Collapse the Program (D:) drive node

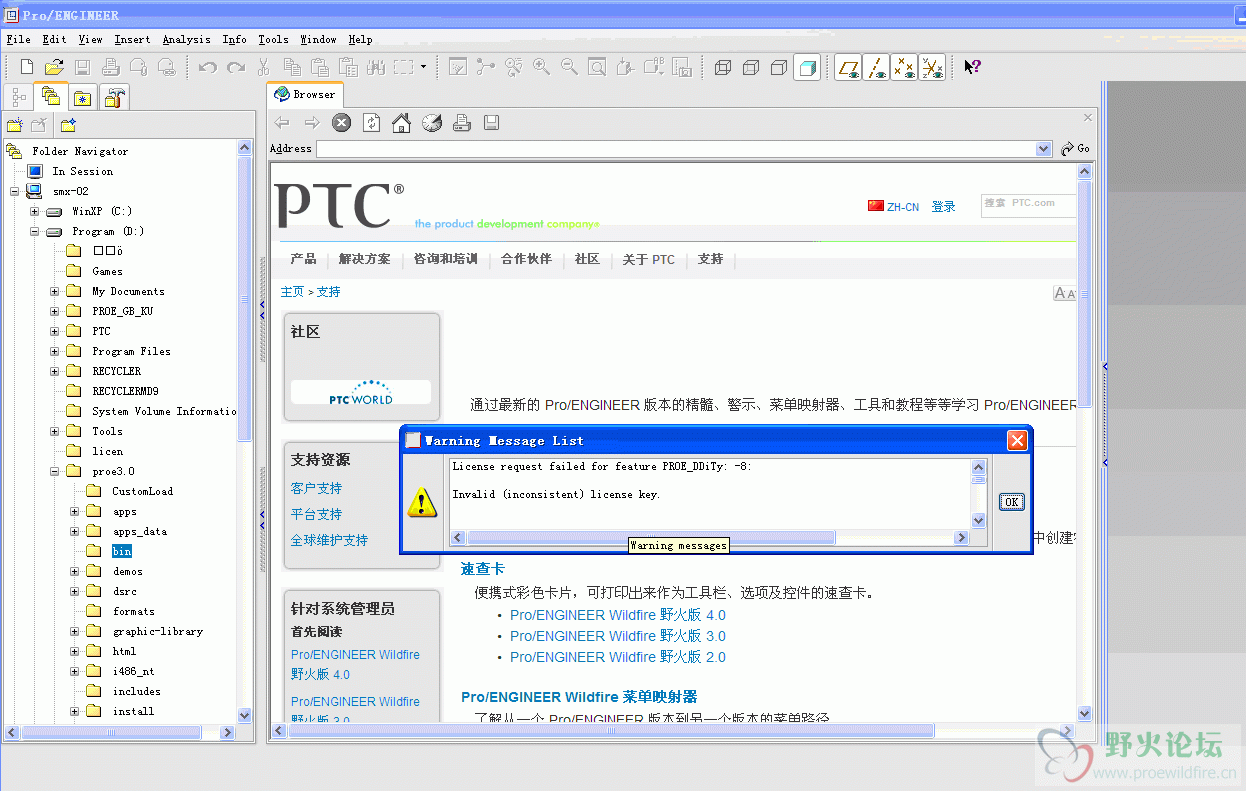(x=35, y=231)
